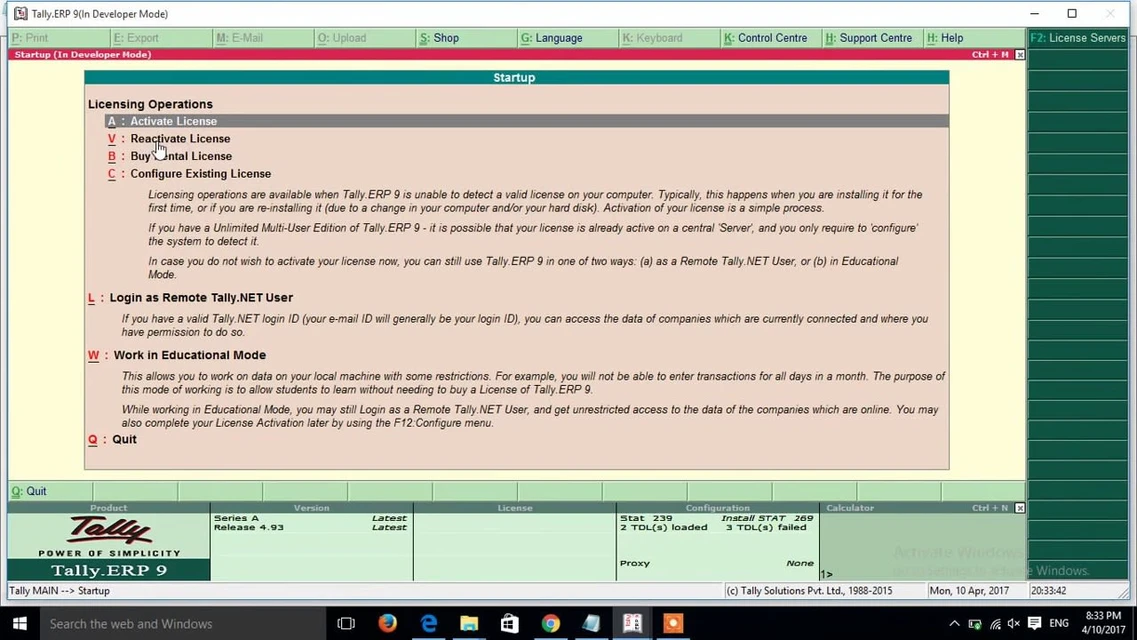
Task: Launch Microsoft Edge from the taskbar
Action: (x=429, y=623)
